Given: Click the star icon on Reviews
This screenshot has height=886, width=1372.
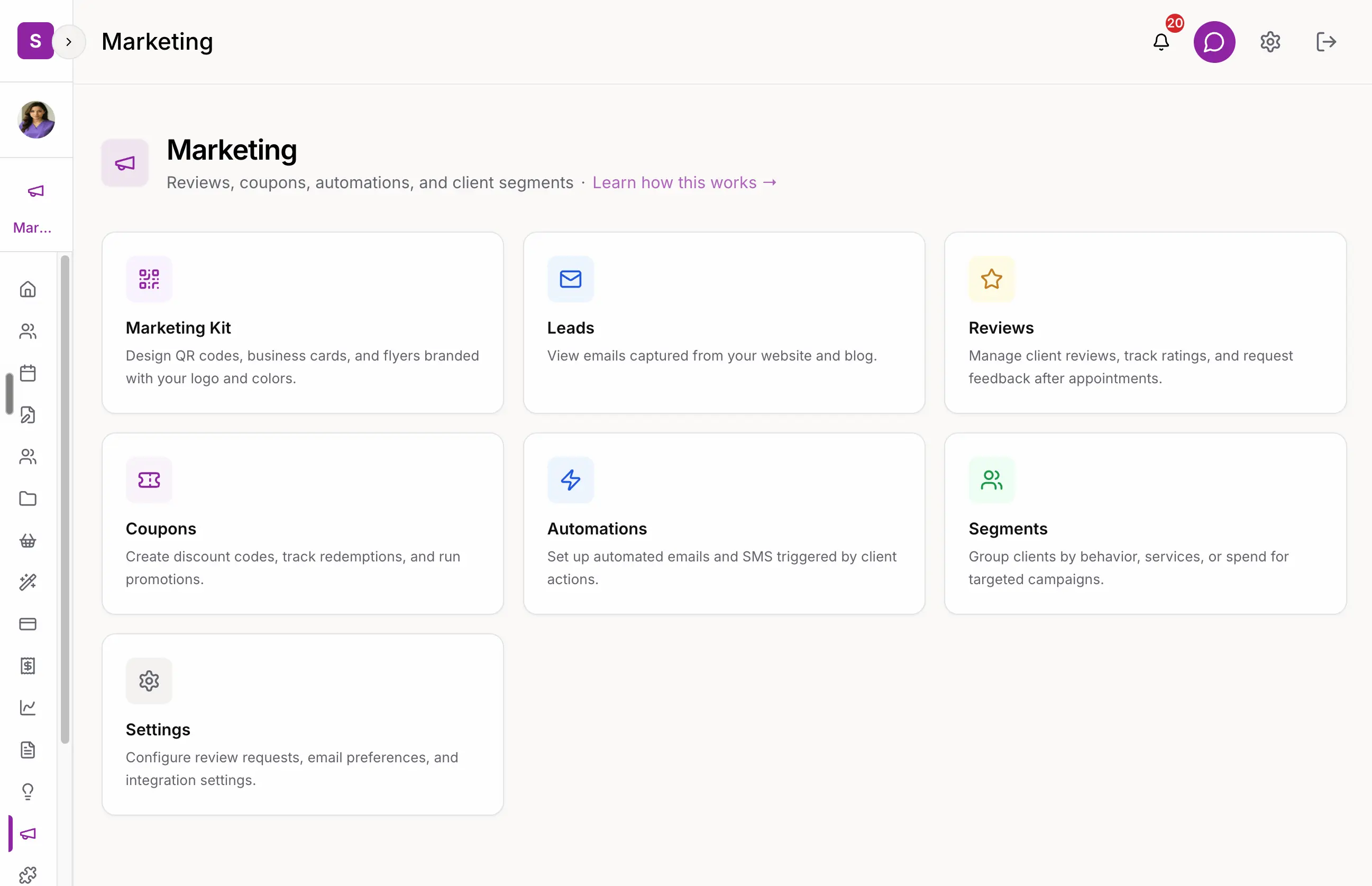Looking at the screenshot, I should click(x=992, y=279).
